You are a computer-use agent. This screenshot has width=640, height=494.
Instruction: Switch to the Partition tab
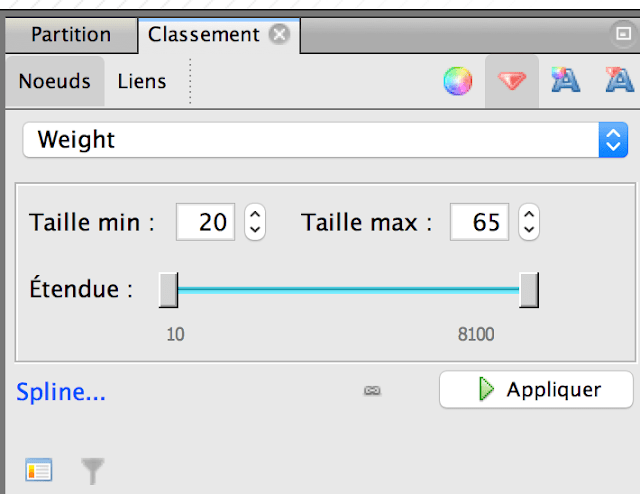click(x=71, y=35)
